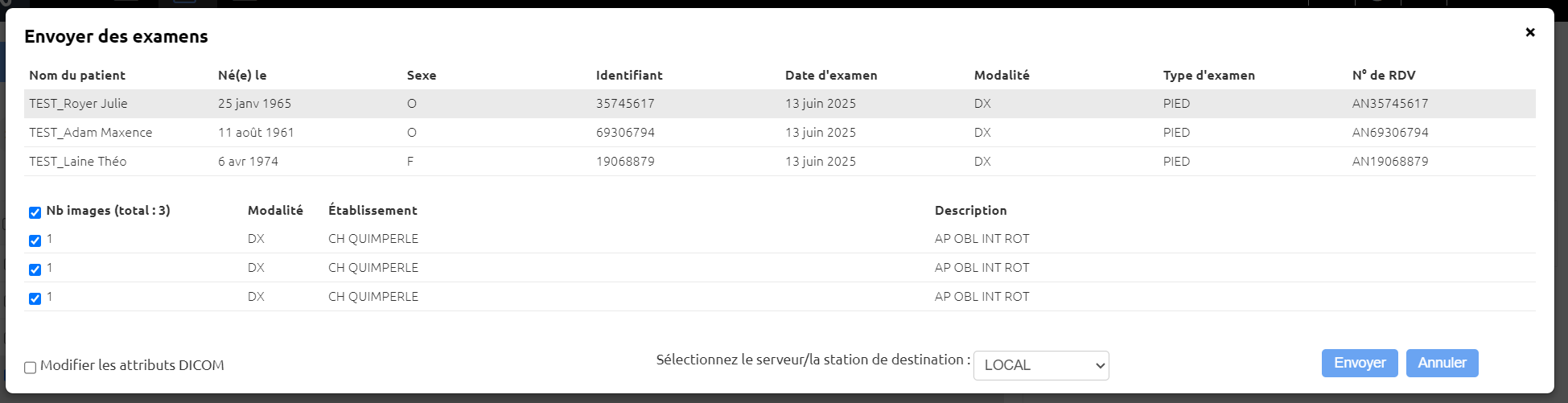Click the Modifier les attributs DICOM label

click(132, 365)
